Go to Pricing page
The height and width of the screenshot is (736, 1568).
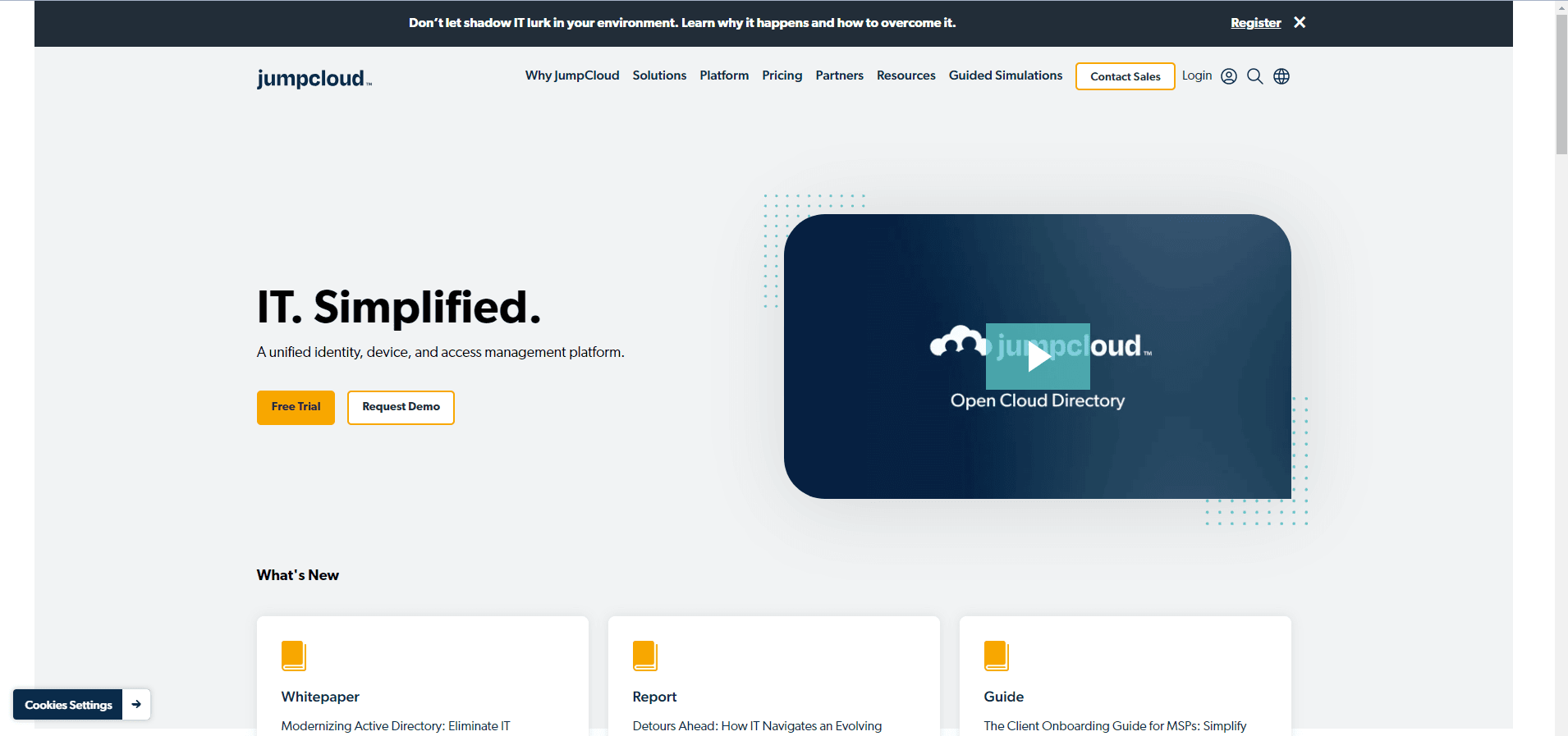point(782,75)
